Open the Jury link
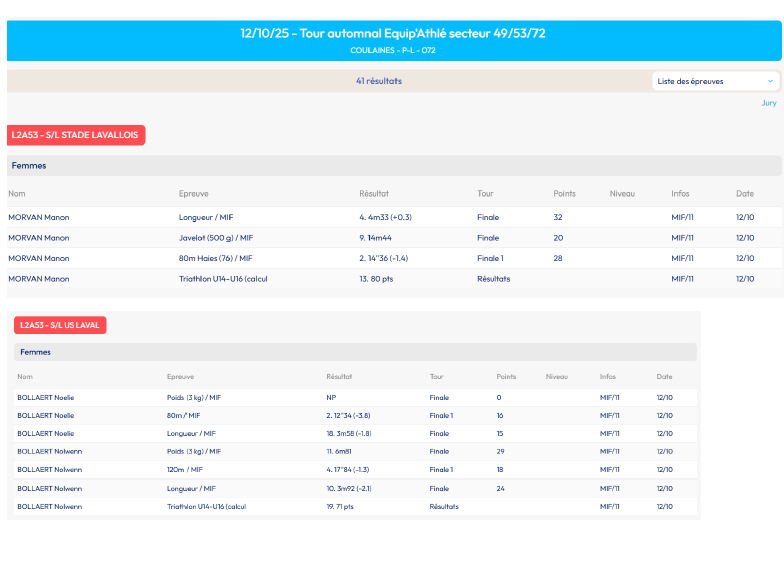 [x=768, y=103]
